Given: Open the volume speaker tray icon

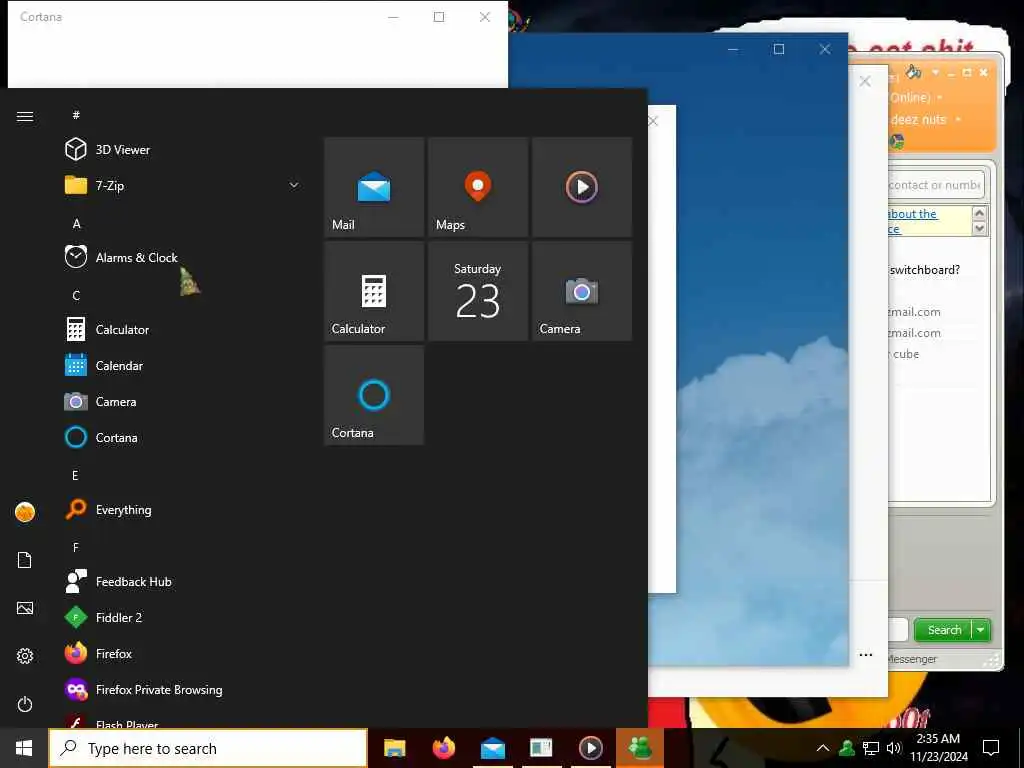Looking at the screenshot, I should point(893,748).
